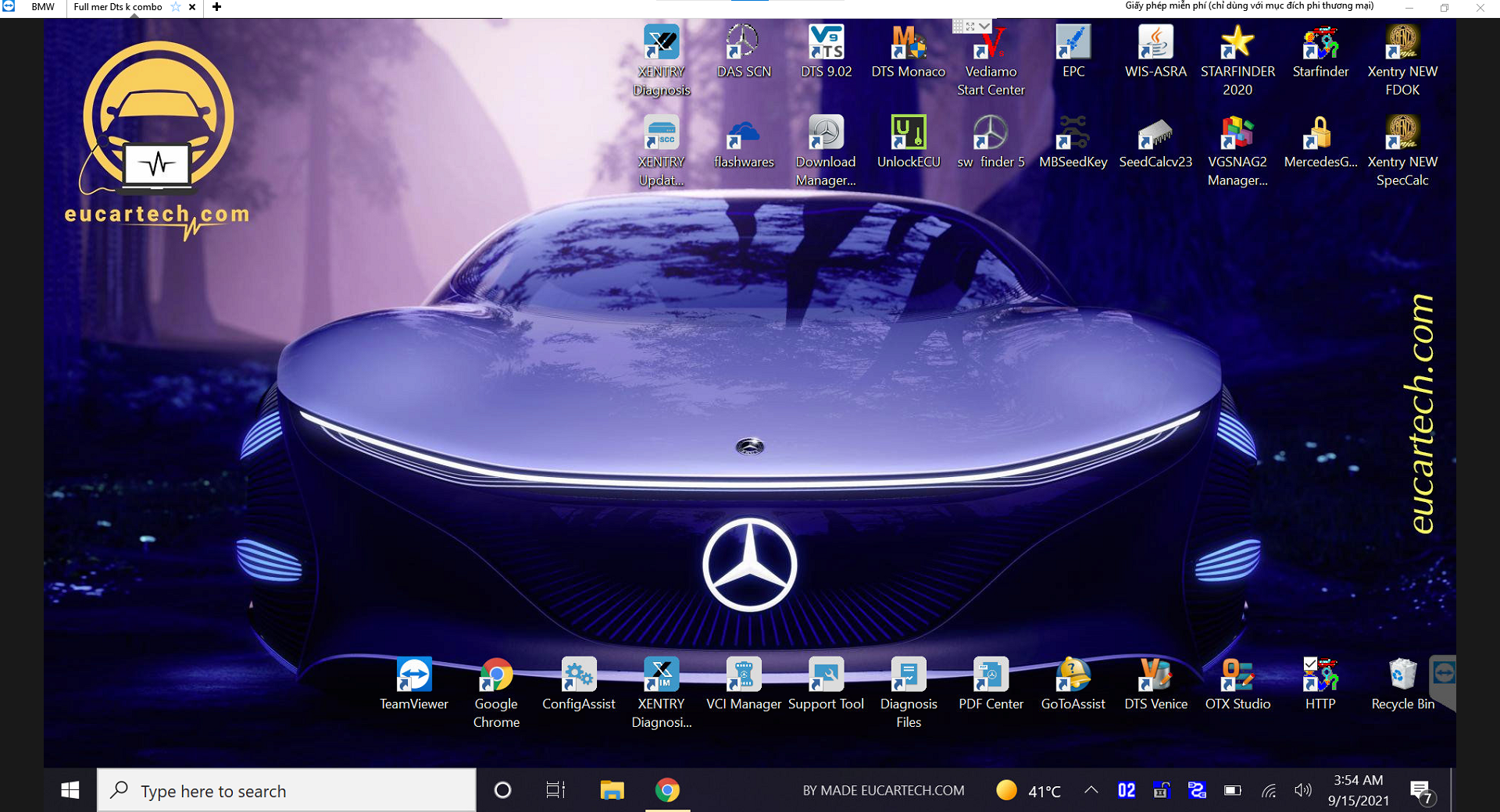This screenshot has width=1500, height=812.
Task: Focus taskbar search box
Action: [x=286, y=790]
